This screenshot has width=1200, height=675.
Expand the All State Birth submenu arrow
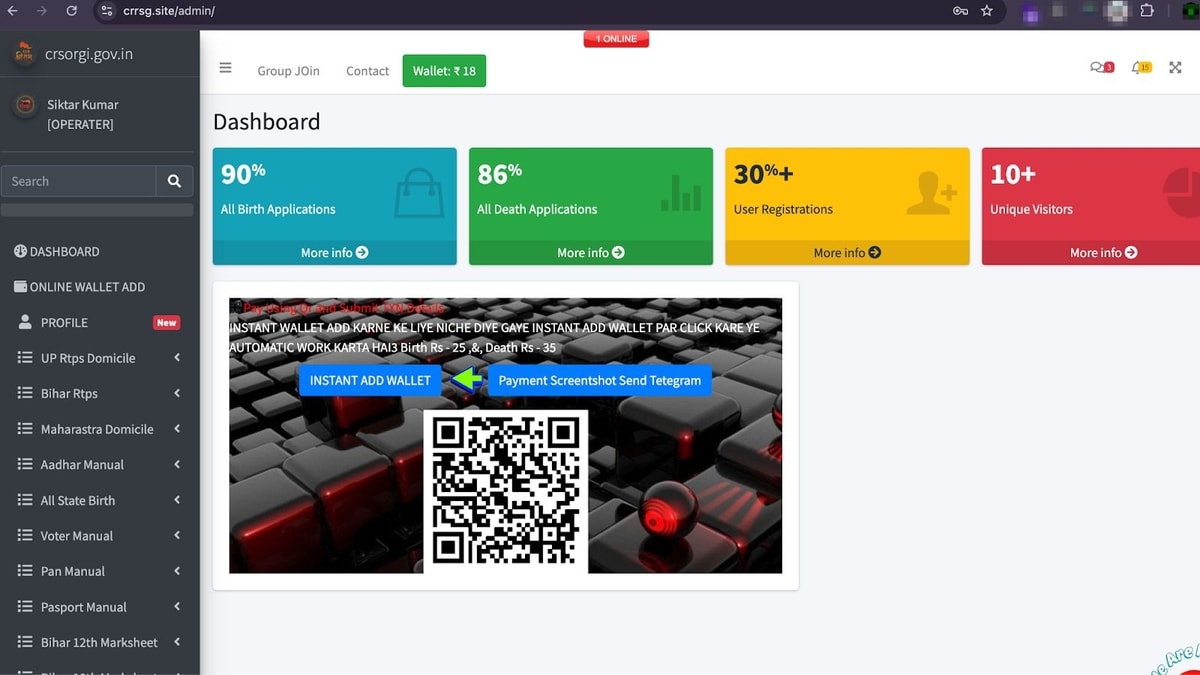pos(177,500)
